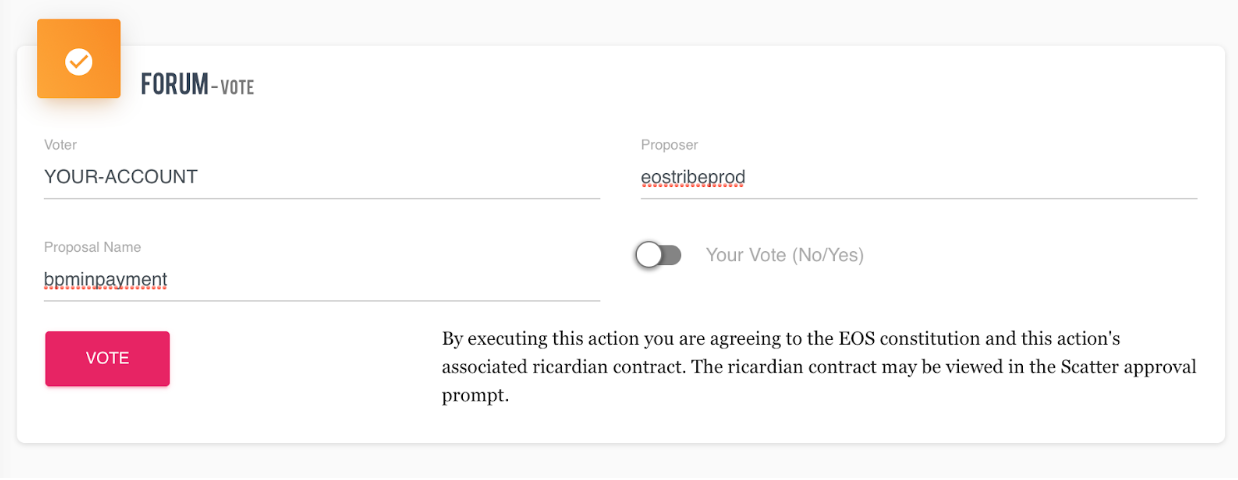Viewport: 1238px width, 480px height.
Task: Click the Voter field label
Action: 60,145
